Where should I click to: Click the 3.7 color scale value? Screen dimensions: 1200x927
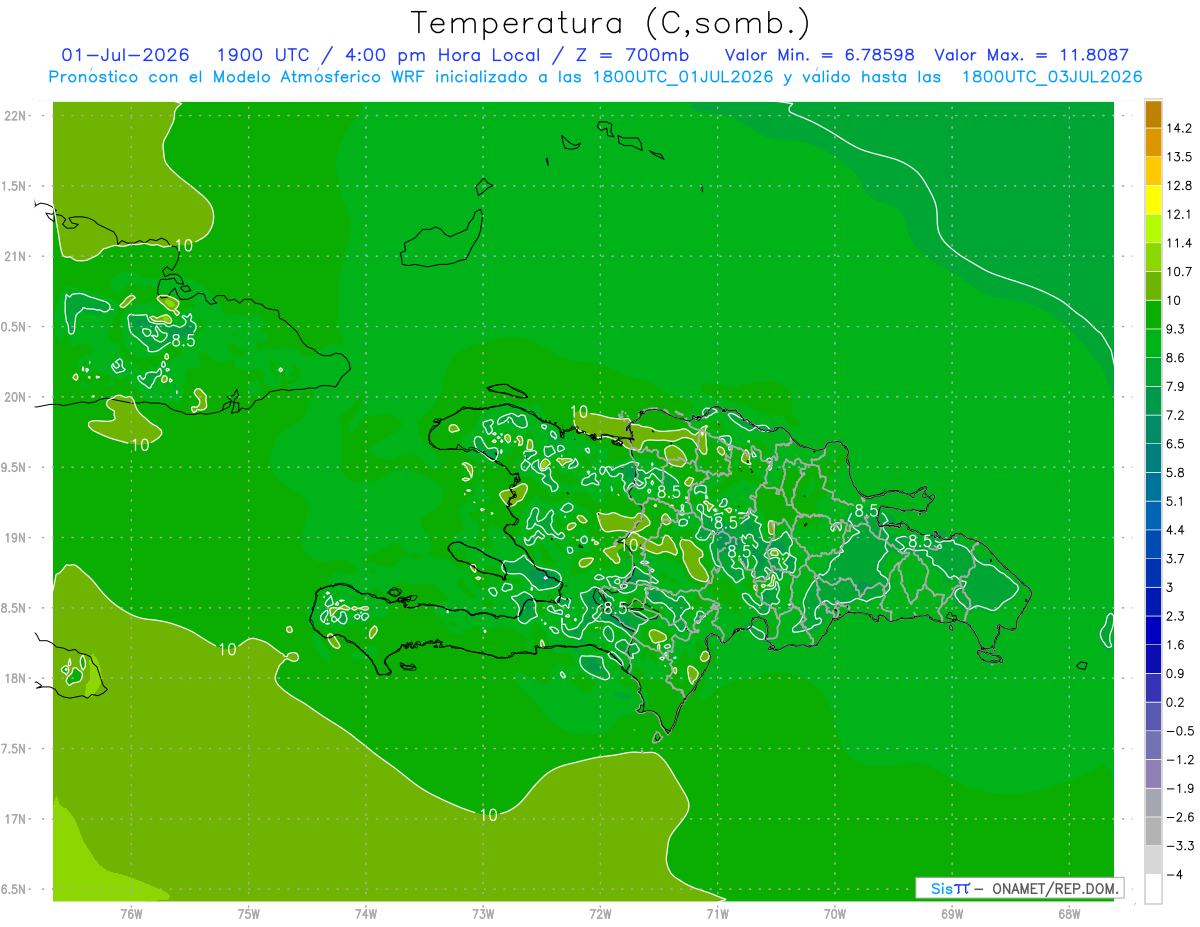point(1176,559)
